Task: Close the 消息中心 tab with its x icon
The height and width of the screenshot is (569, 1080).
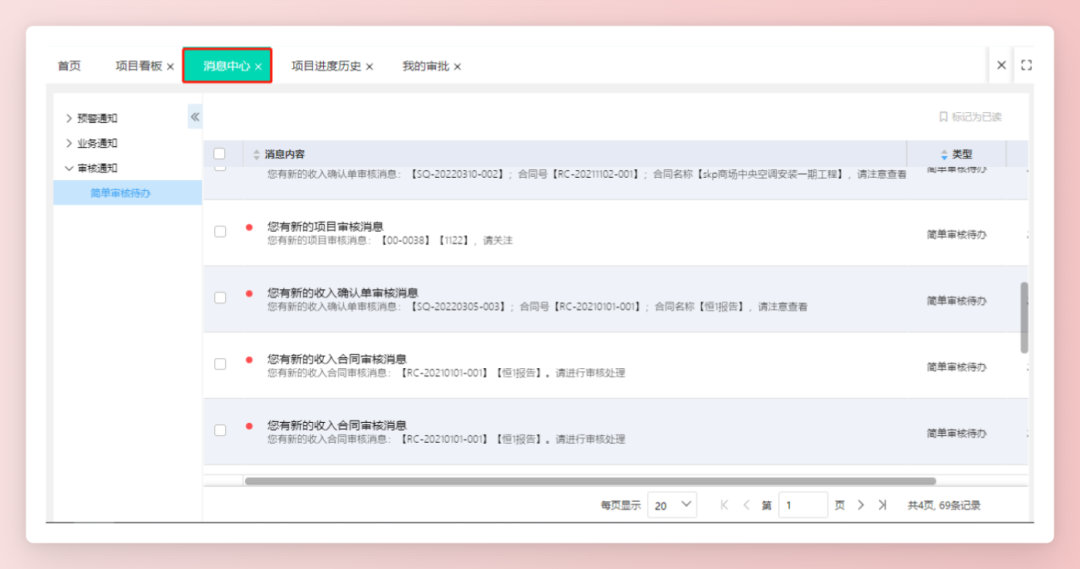Action: click(258, 67)
